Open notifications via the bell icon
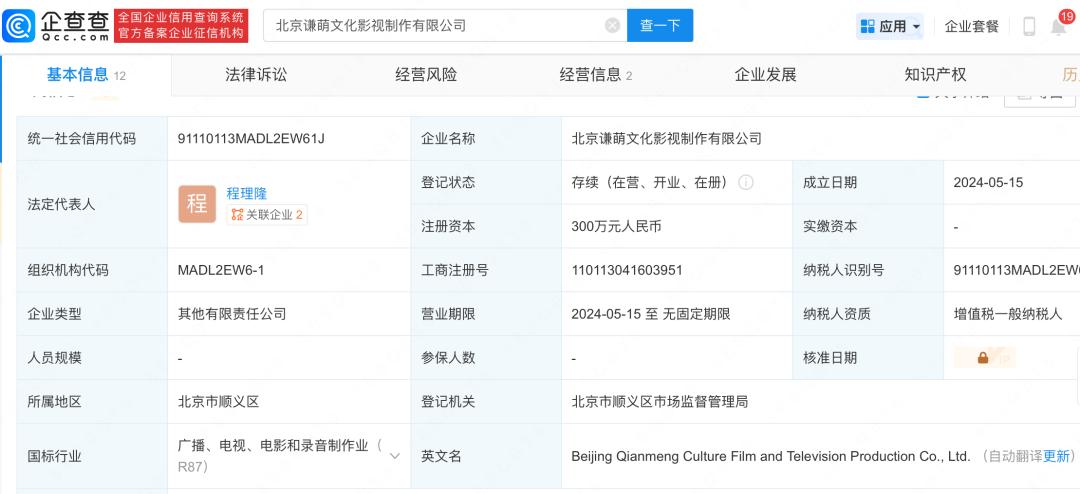 click(1058, 27)
